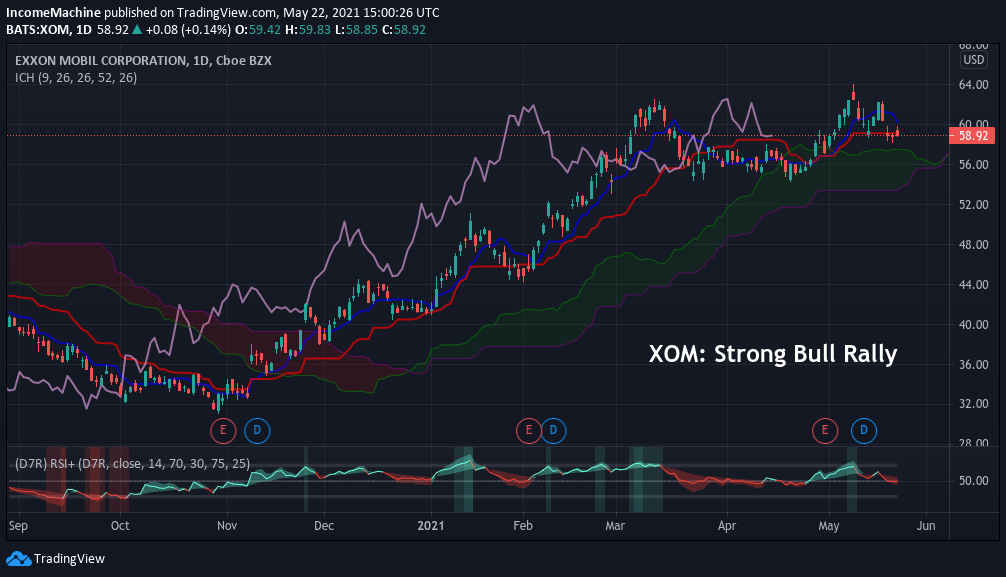Click the E earnings marker near May
The width and height of the screenshot is (1006, 577).
pos(824,431)
